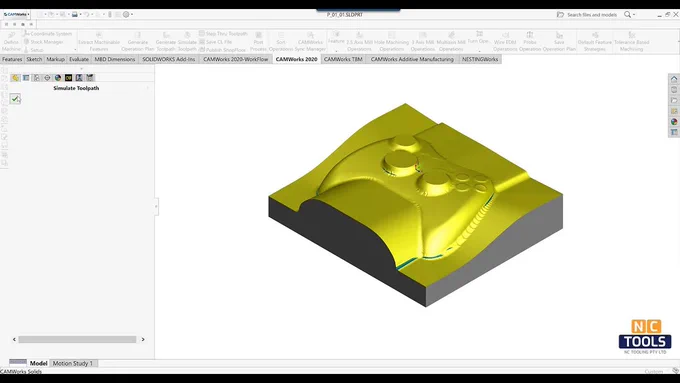This screenshot has height=383, width=680.
Task: Click the search magnifier icon
Action: (x=627, y=14)
